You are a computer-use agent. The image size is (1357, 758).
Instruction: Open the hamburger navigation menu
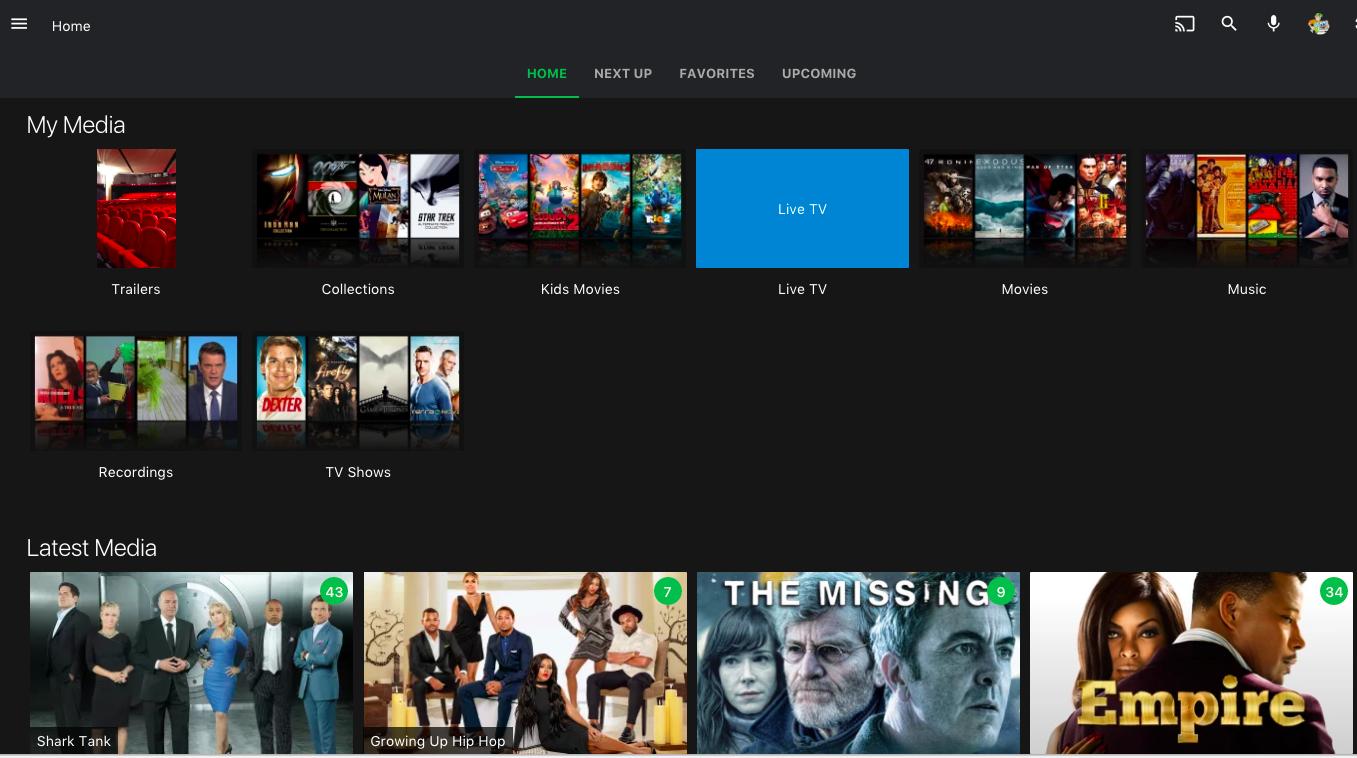(19, 25)
